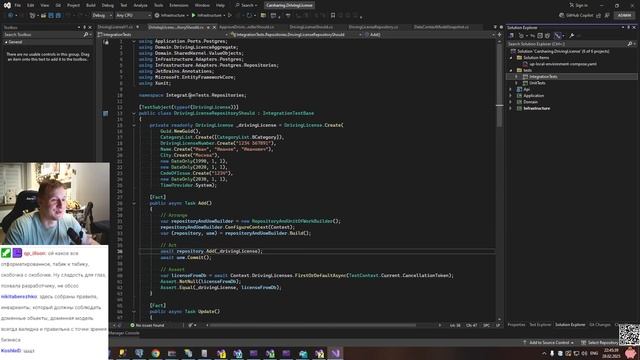Click the Visual Studio logo icon
The height and width of the screenshot is (360, 640).
point(7,5)
